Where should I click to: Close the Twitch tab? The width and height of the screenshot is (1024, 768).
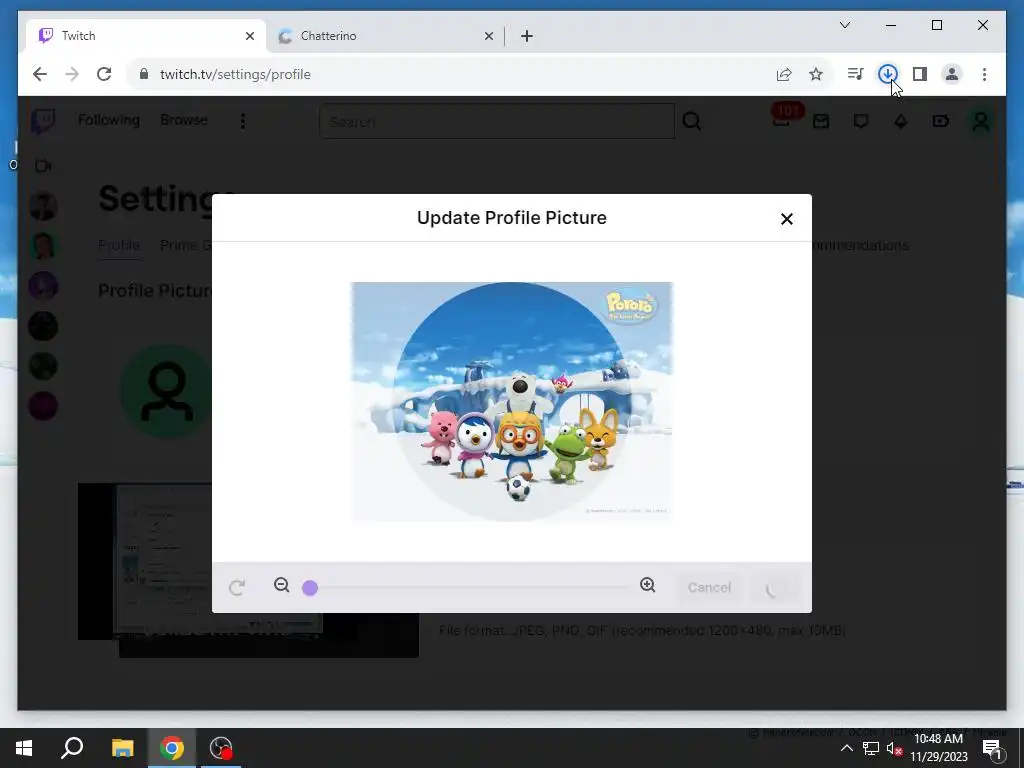(x=249, y=36)
